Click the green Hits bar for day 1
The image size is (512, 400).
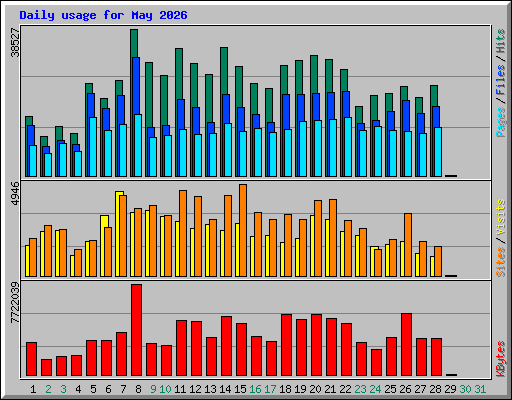point(29,121)
